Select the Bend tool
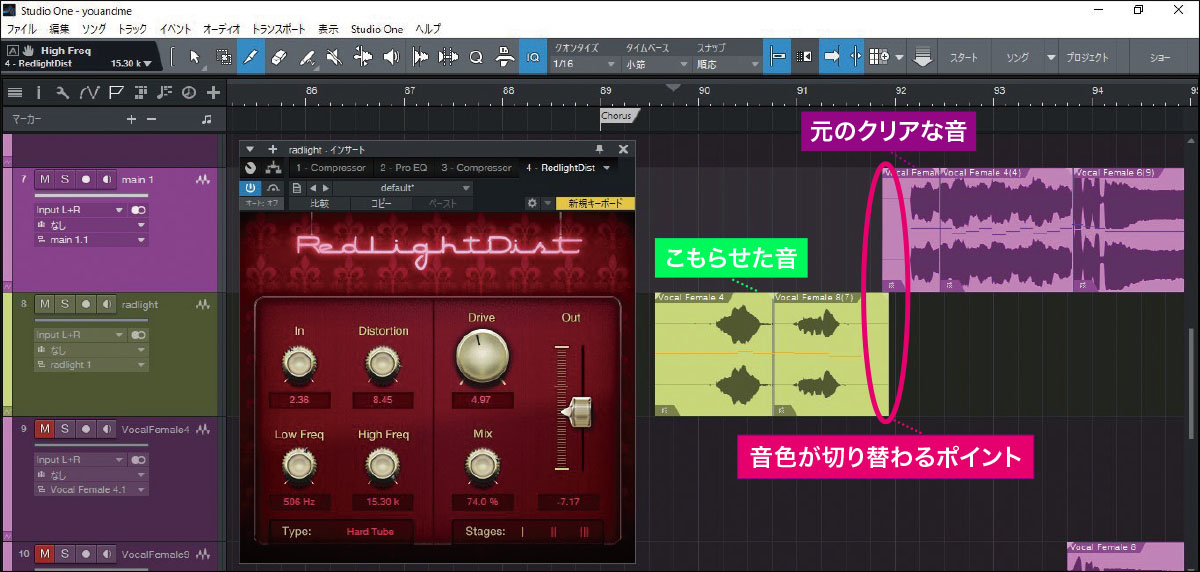 (x=363, y=57)
